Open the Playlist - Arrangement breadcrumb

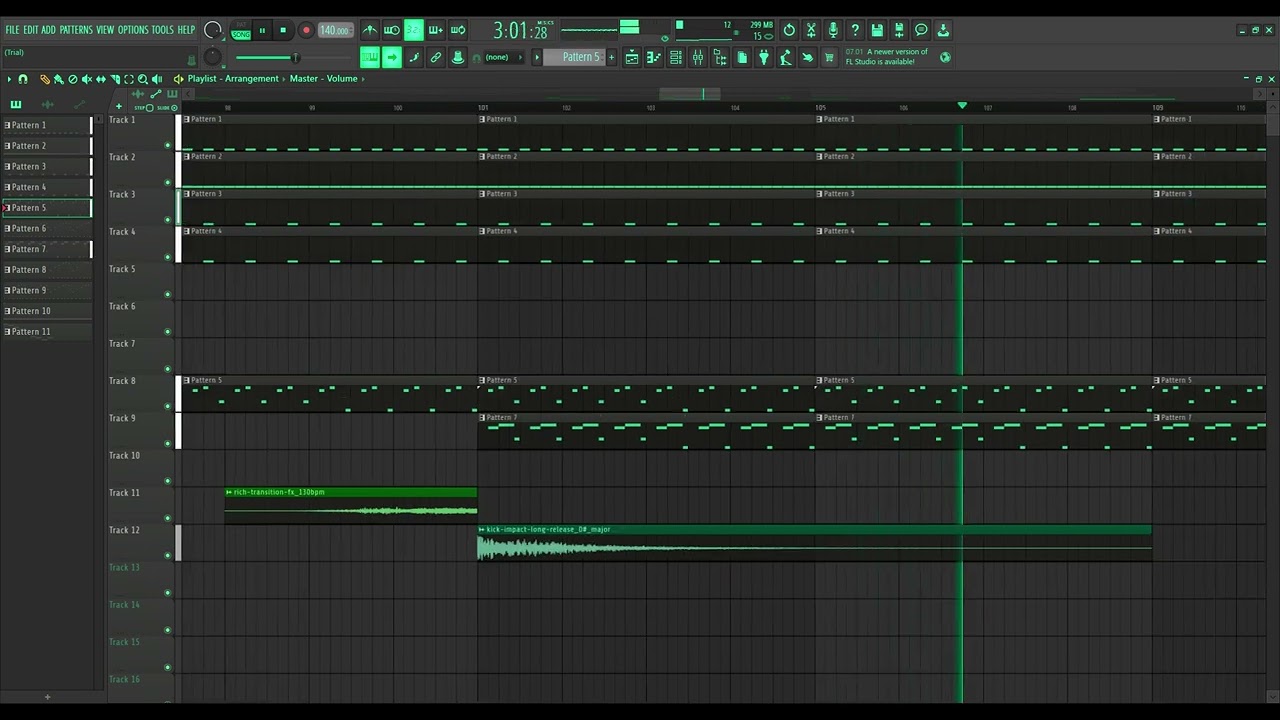click(233, 79)
